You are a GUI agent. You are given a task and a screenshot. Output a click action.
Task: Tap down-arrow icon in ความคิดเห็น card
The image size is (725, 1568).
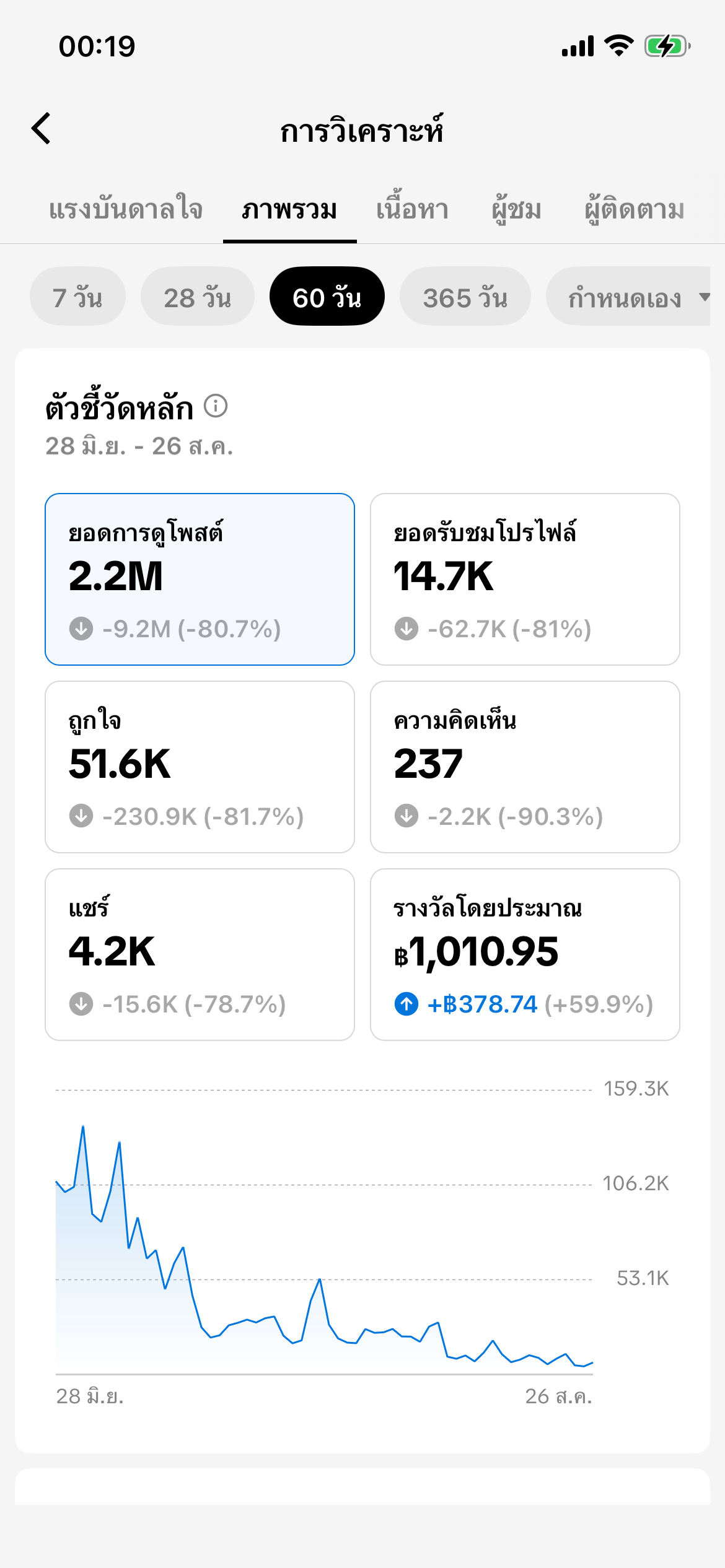pos(406,816)
